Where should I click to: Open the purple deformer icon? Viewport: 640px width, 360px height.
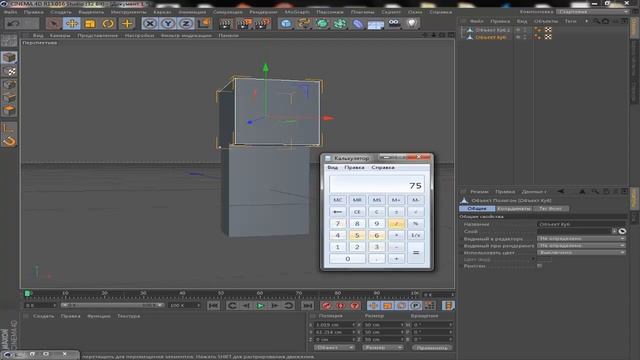[x=358, y=24]
